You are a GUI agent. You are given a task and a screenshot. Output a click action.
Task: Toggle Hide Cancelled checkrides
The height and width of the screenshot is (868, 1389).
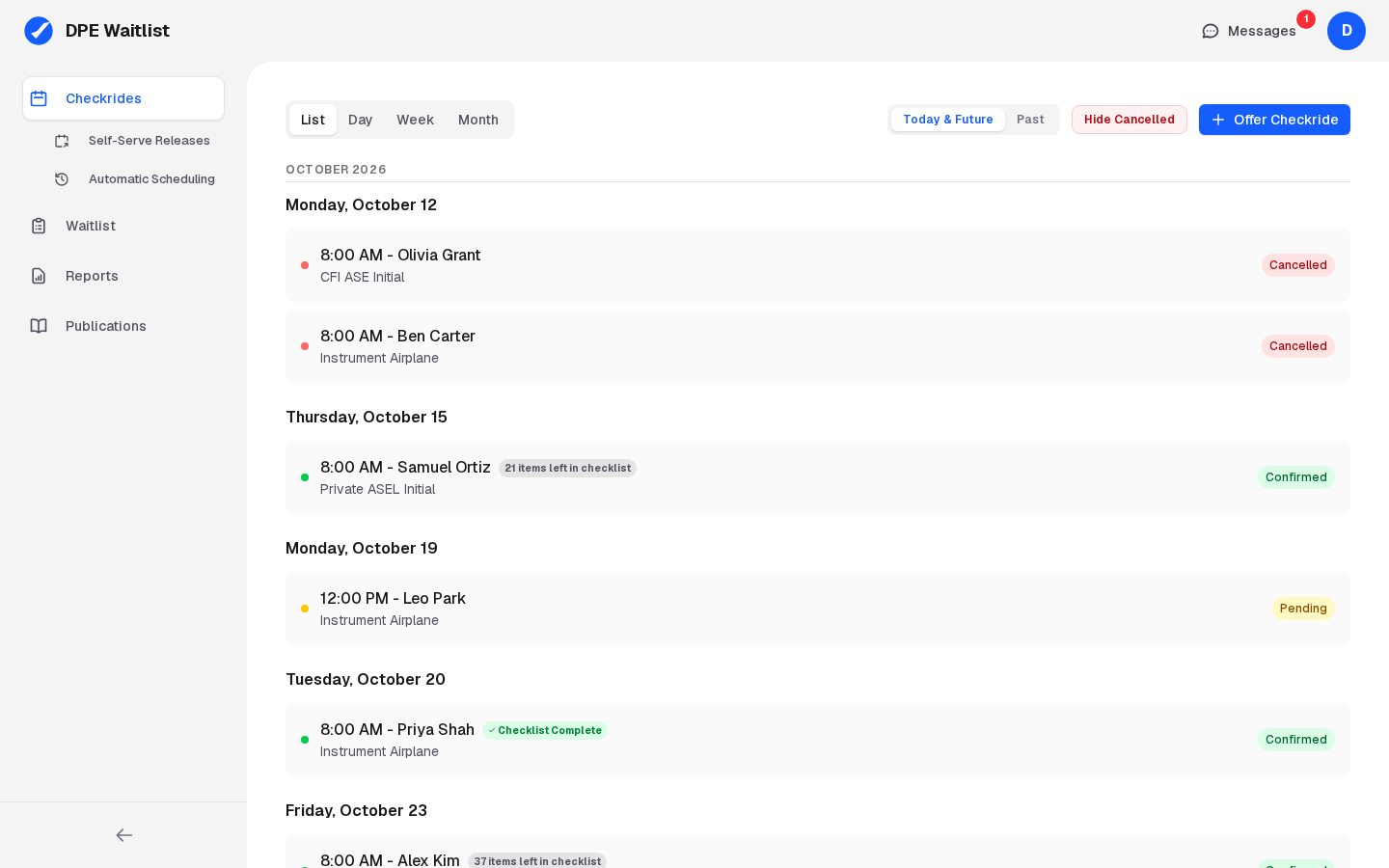tap(1130, 120)
